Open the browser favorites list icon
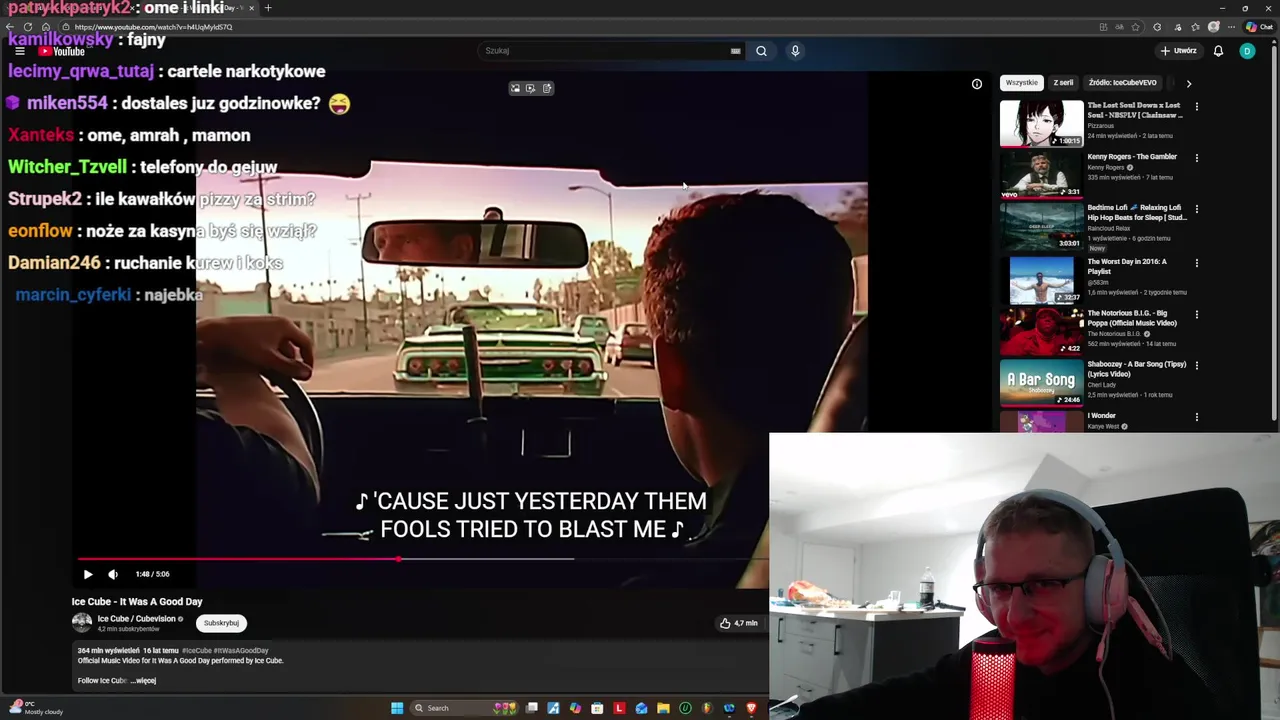This screenshot has width=1280, height=720. (x=1194, y=27)
